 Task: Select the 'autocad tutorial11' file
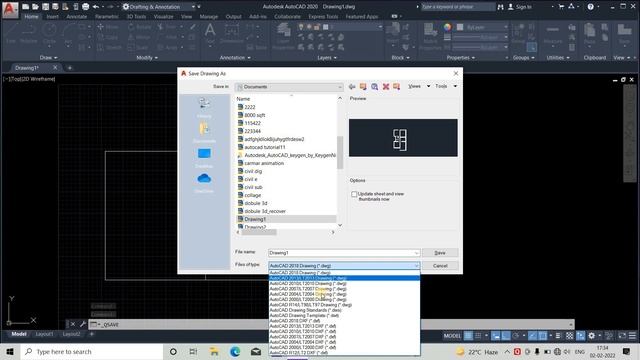[264, 147]
